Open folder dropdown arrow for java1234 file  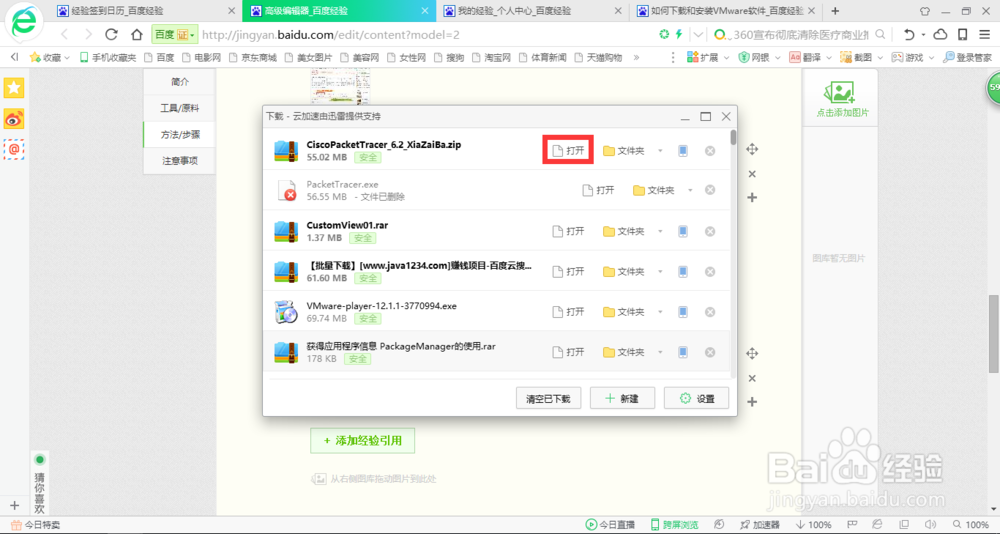(660, 272)
